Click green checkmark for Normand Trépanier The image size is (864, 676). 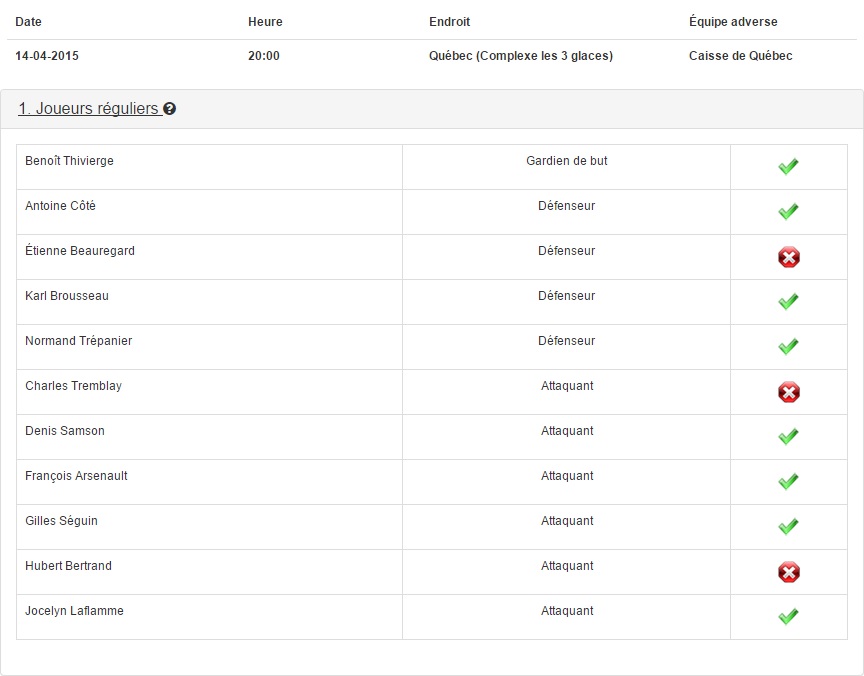[x=789, y=346]
